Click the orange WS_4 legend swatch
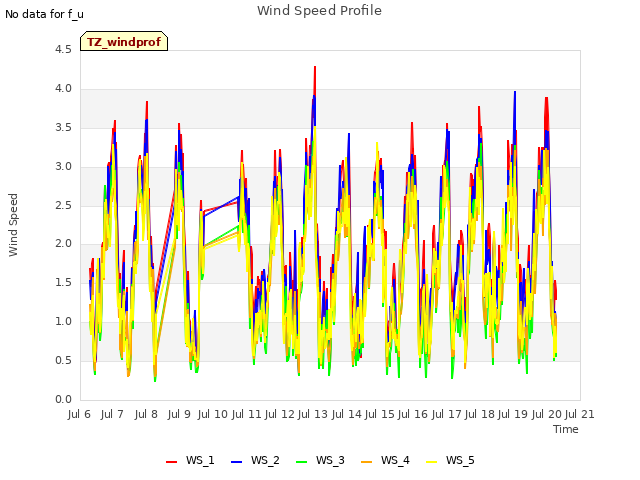 pos(367,461)
